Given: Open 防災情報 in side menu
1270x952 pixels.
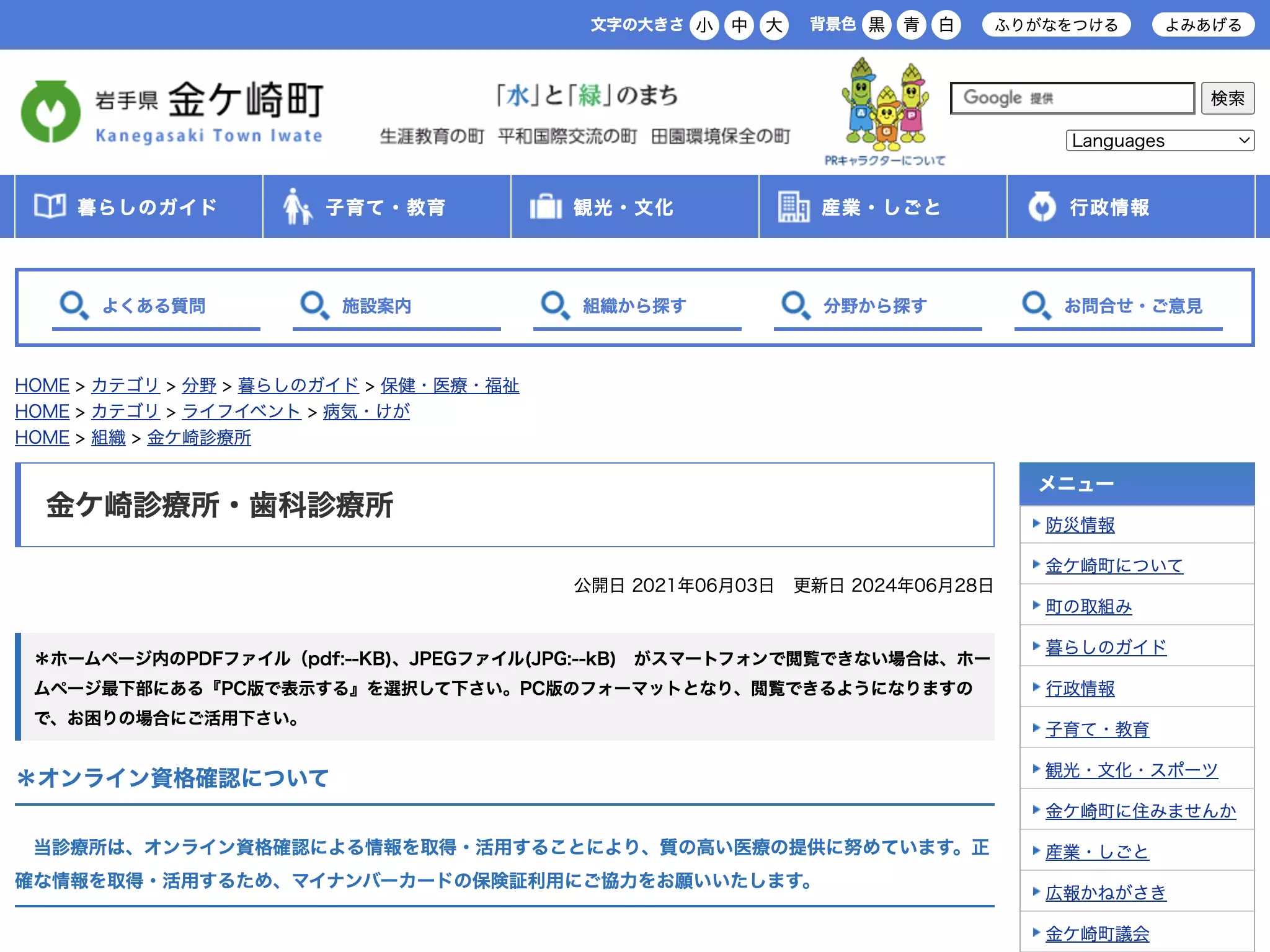Looking at the screenshot, I should 1080,525.
